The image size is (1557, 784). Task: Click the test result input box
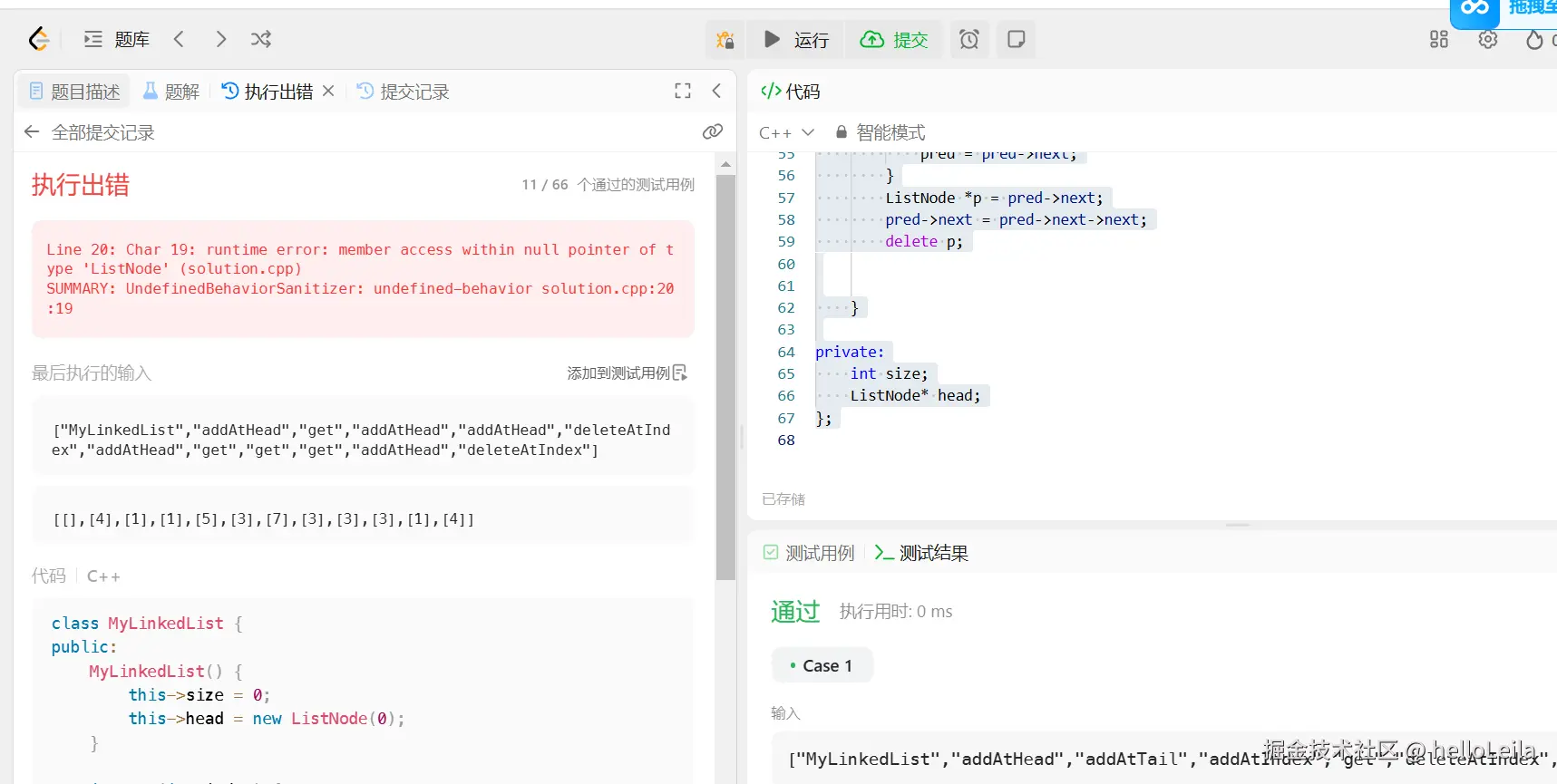(1164, 759)
